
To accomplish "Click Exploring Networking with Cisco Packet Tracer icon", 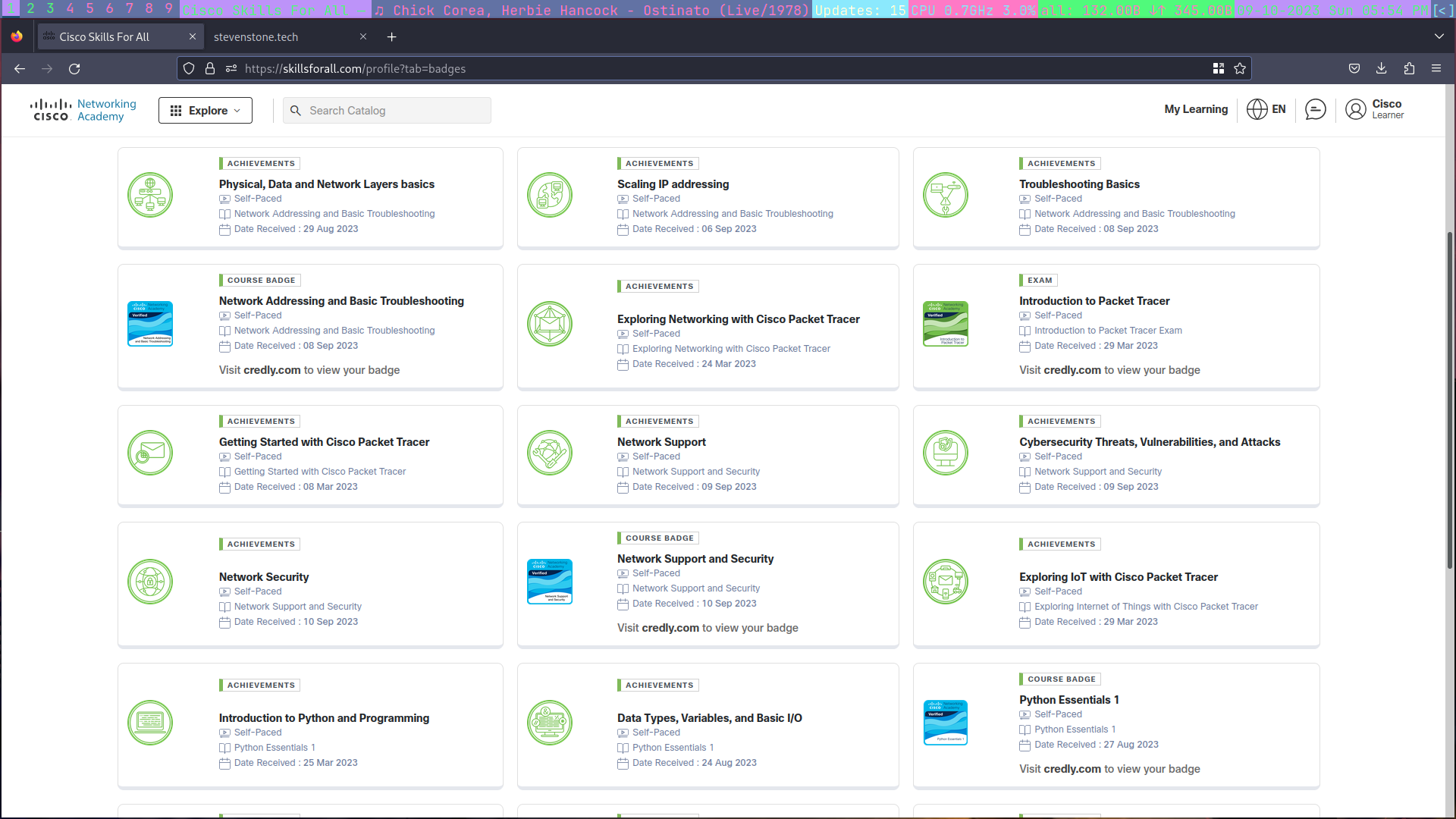I will tap(550, 324).
